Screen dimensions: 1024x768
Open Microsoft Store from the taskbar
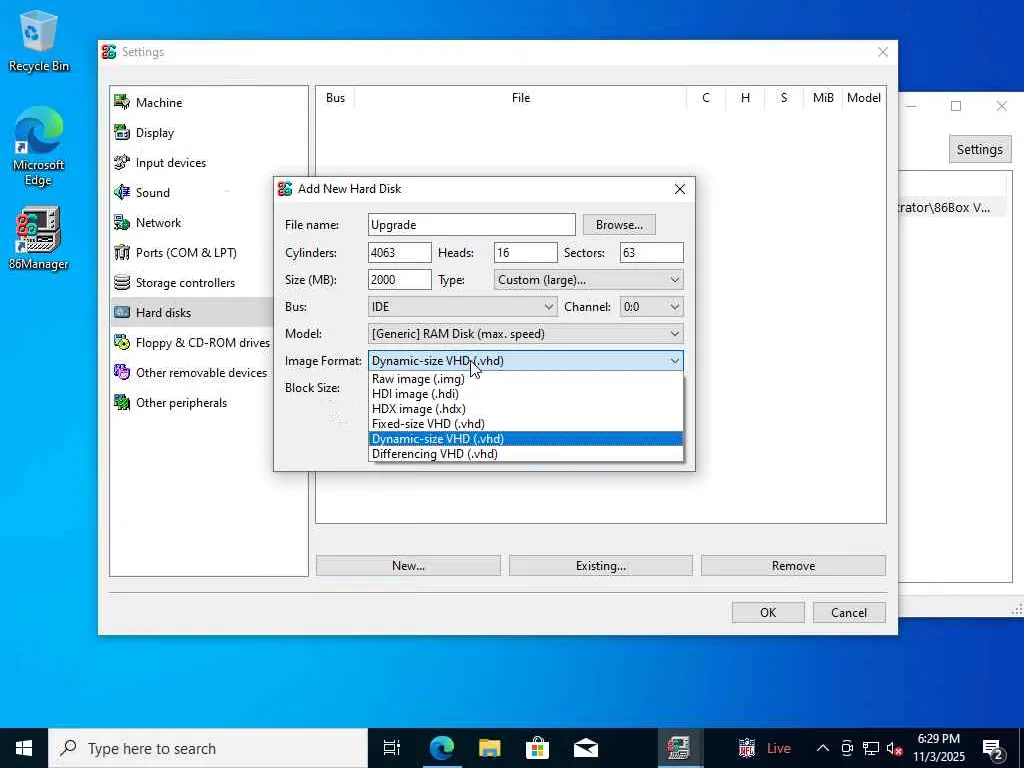click(537, 748)
